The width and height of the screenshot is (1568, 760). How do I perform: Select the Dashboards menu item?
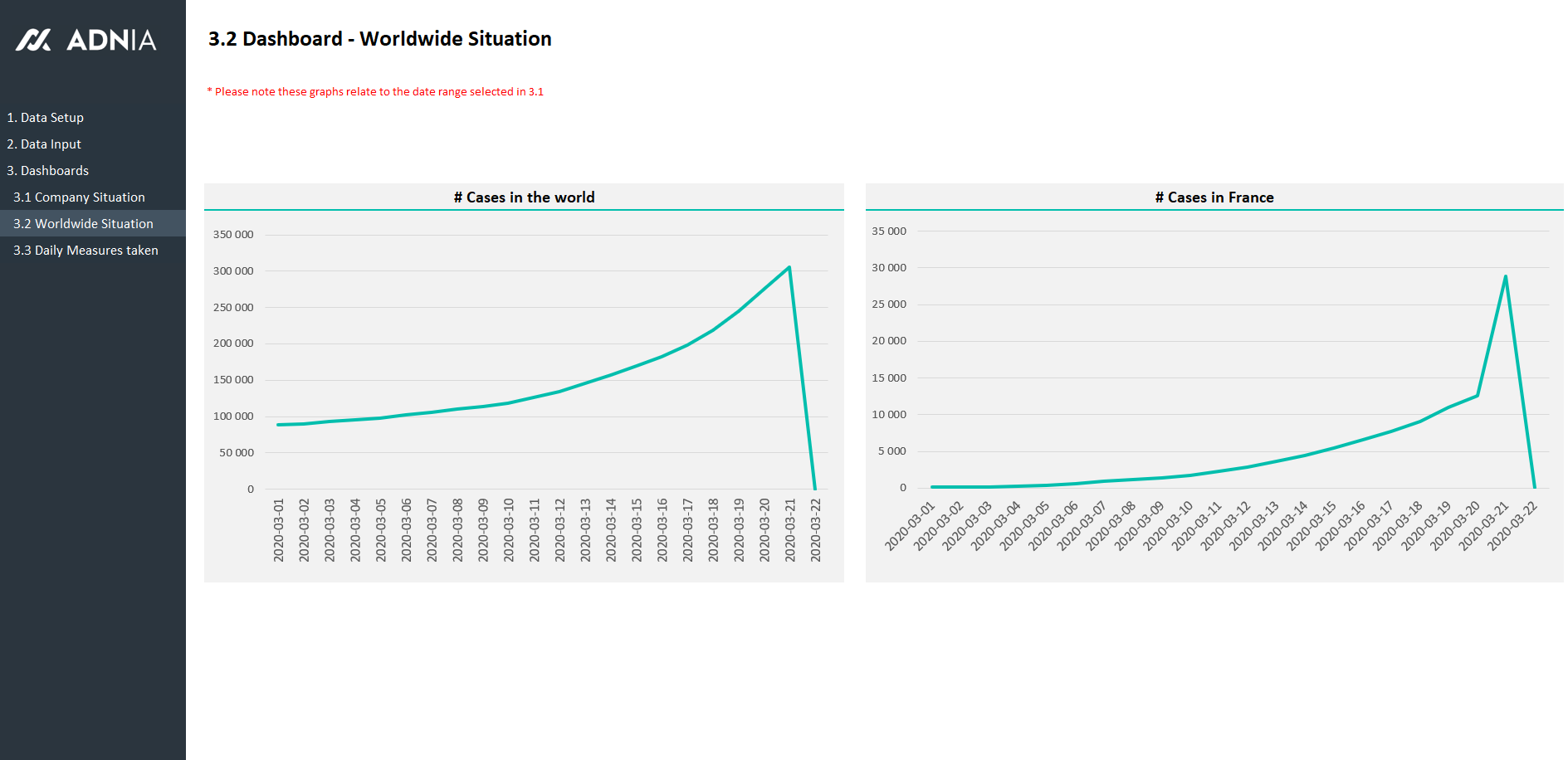48,171
